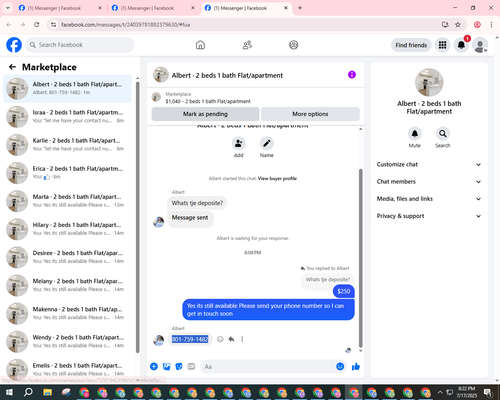
Task: Click the conversation list scrollbar
Action: pos(137,217)
